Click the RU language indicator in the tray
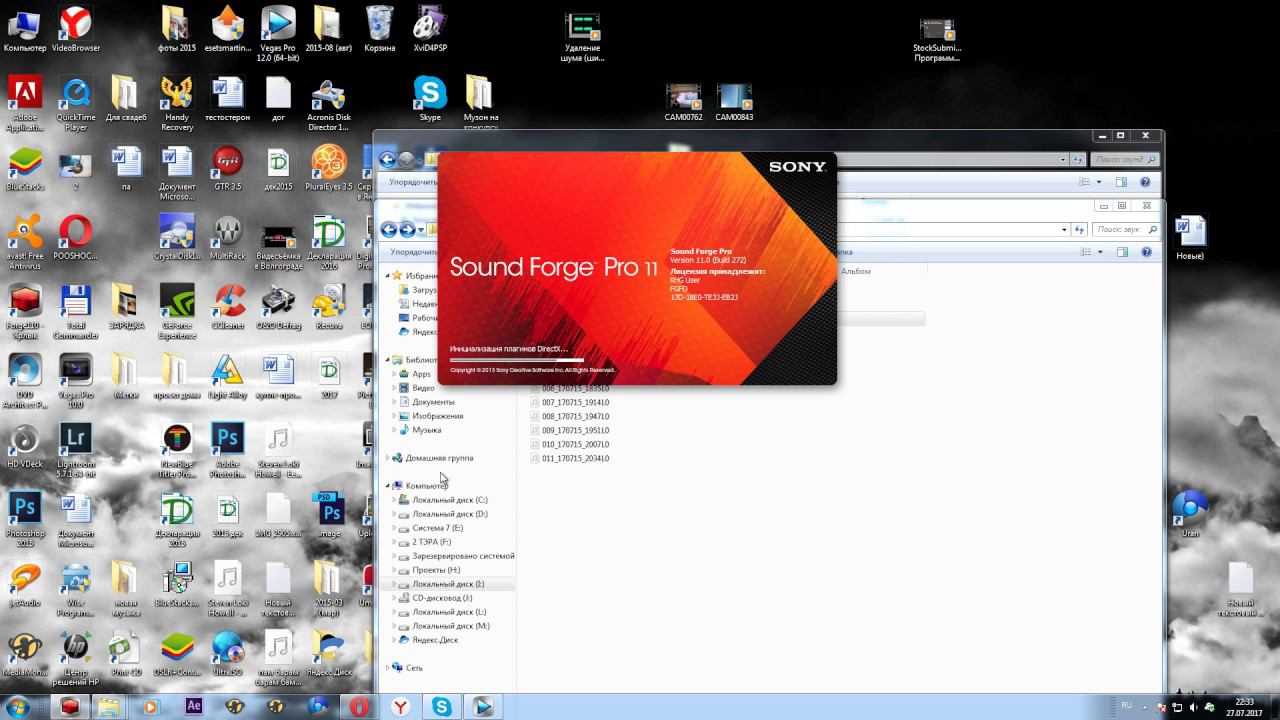 click(1127, 706)
